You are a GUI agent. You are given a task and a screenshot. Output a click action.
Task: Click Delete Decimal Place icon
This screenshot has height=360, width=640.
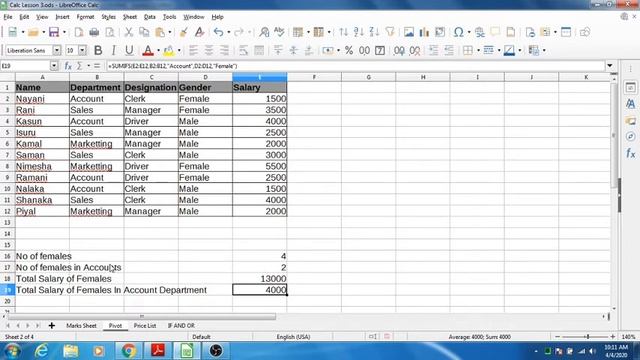(x=415, y=50)
